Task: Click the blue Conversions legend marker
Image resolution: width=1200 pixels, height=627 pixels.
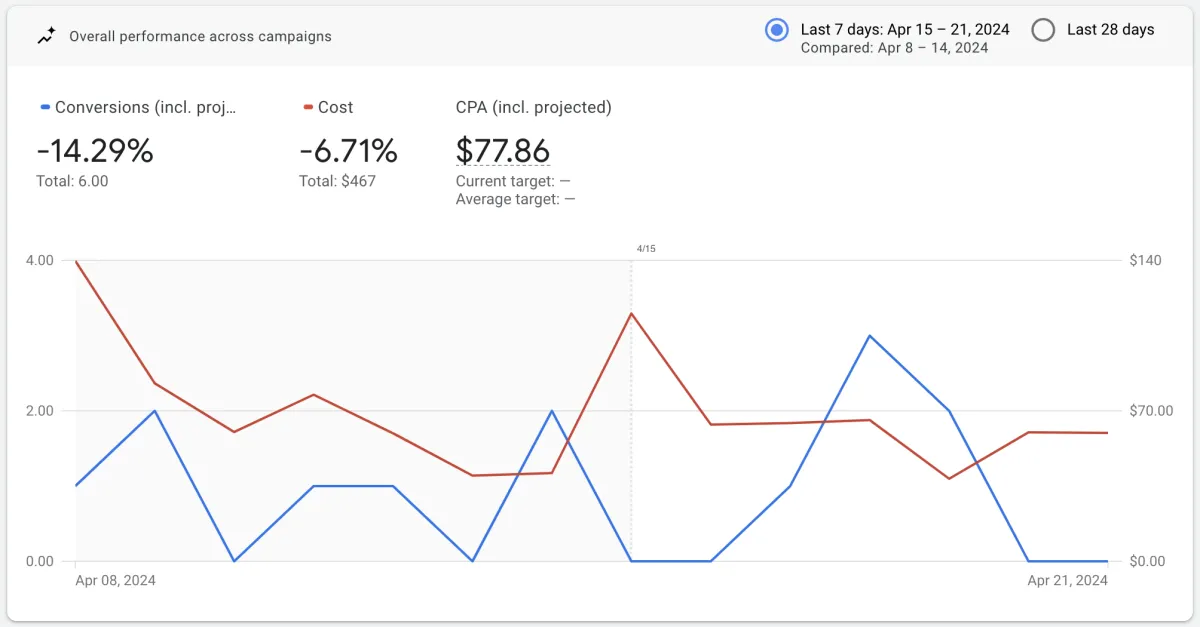Action: (45, 107)
